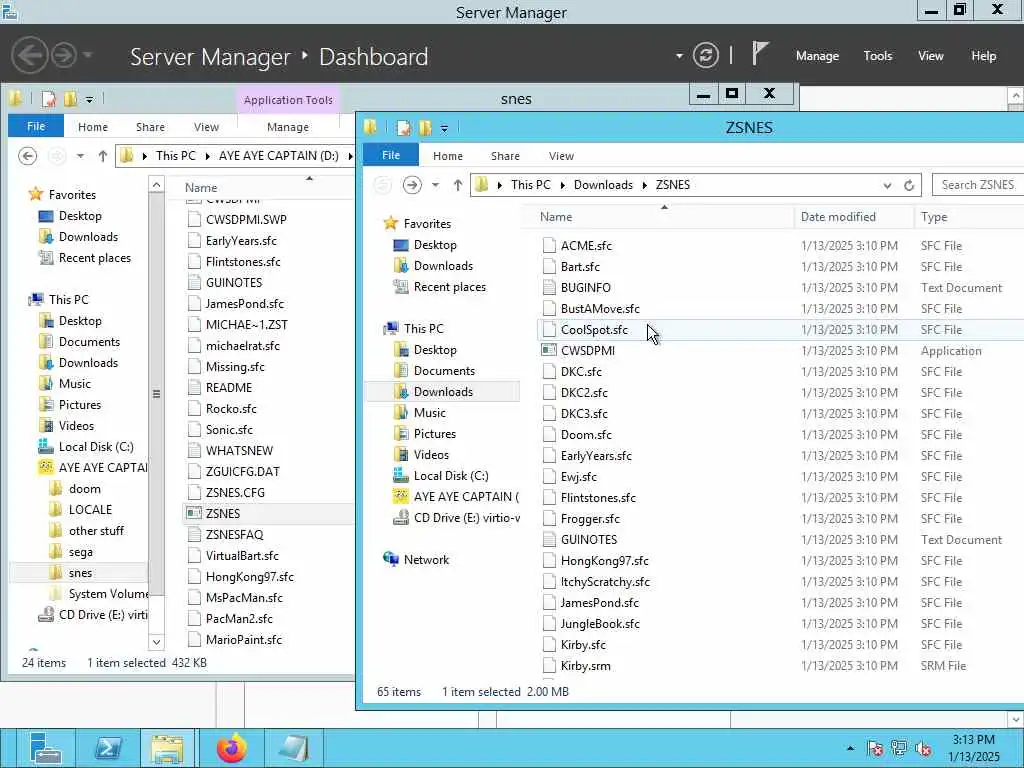The height and width of the screenshot is (768, 1024).
Task: Open the Tools menu in Server Manager
Action: (878, 56)
